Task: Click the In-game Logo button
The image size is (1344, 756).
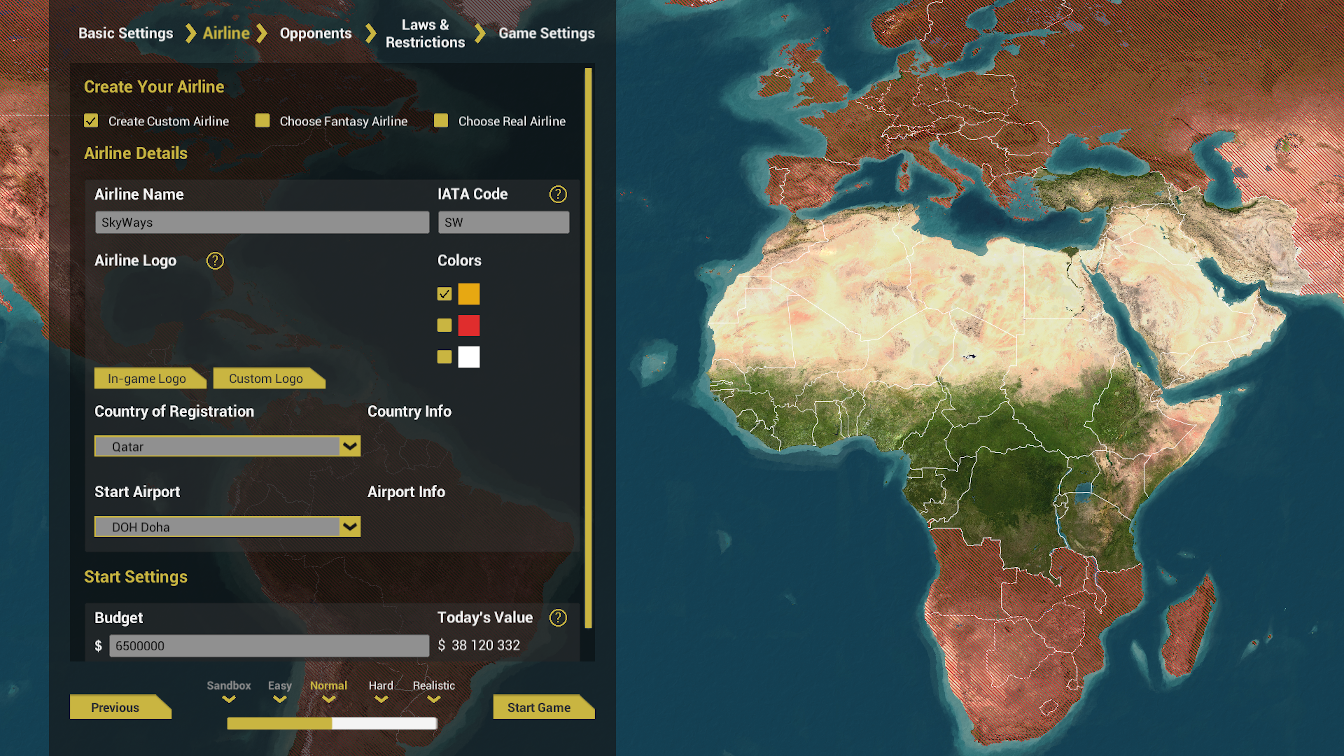Action: [148, 379]
